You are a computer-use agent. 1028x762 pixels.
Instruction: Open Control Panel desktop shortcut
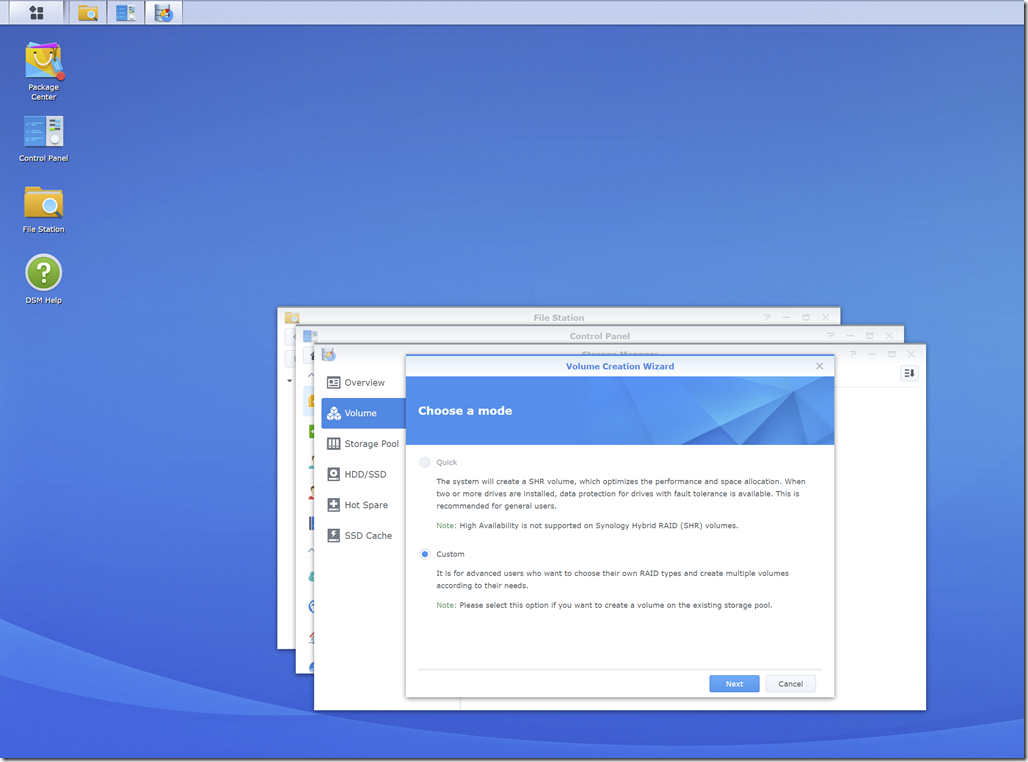coord(43,138)
